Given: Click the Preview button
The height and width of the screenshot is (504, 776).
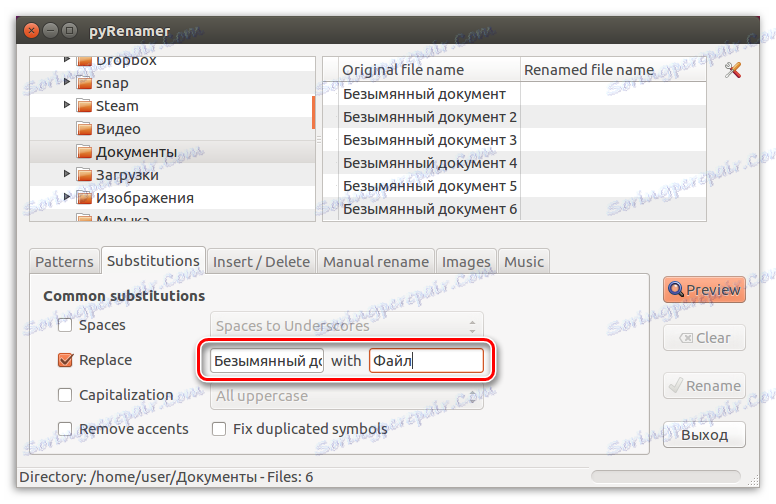Looking at the screenshot, I should pyautogui.click(x=704, y=290).
